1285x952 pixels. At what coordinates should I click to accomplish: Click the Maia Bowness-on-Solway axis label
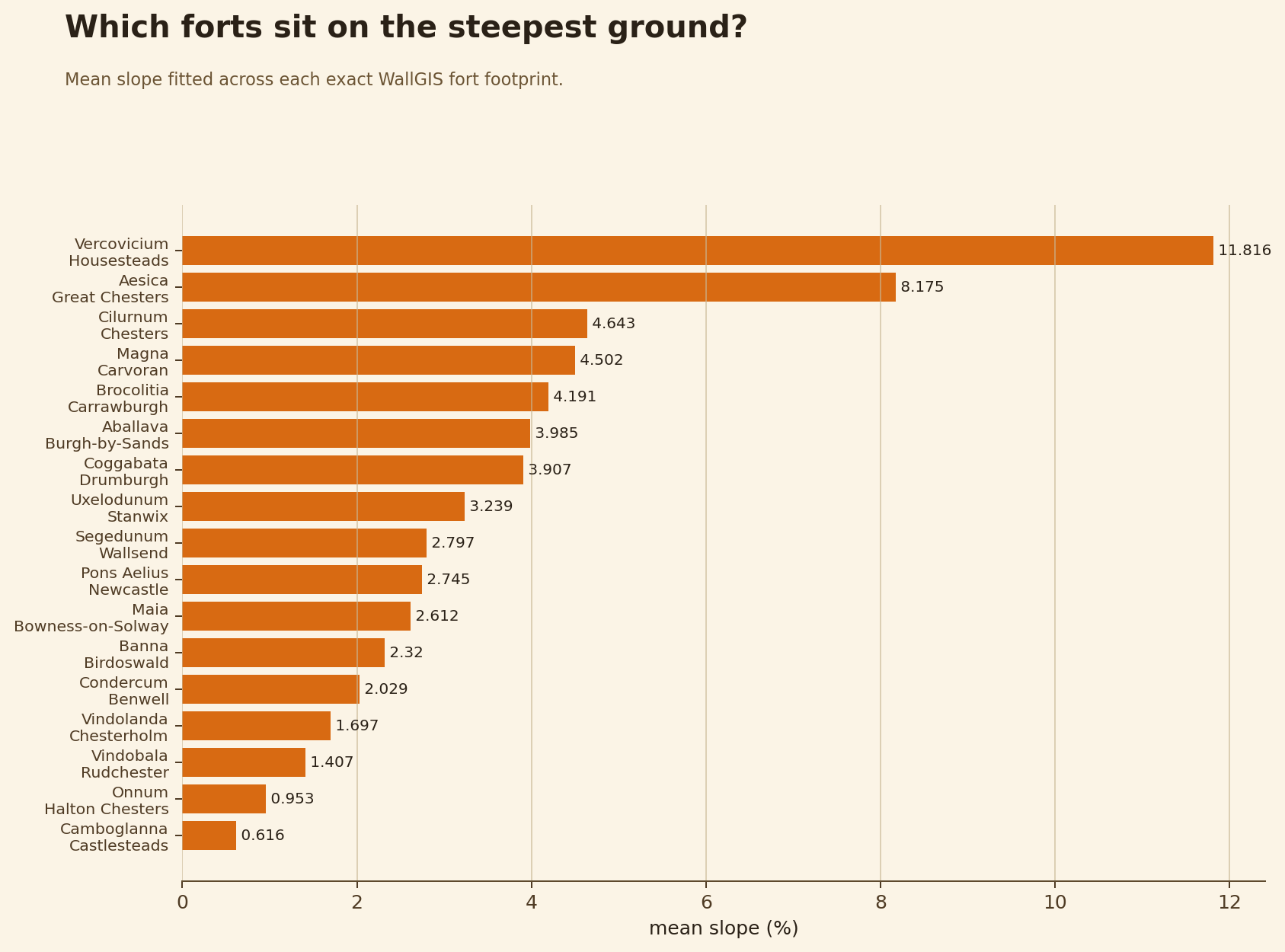[91, 618]
